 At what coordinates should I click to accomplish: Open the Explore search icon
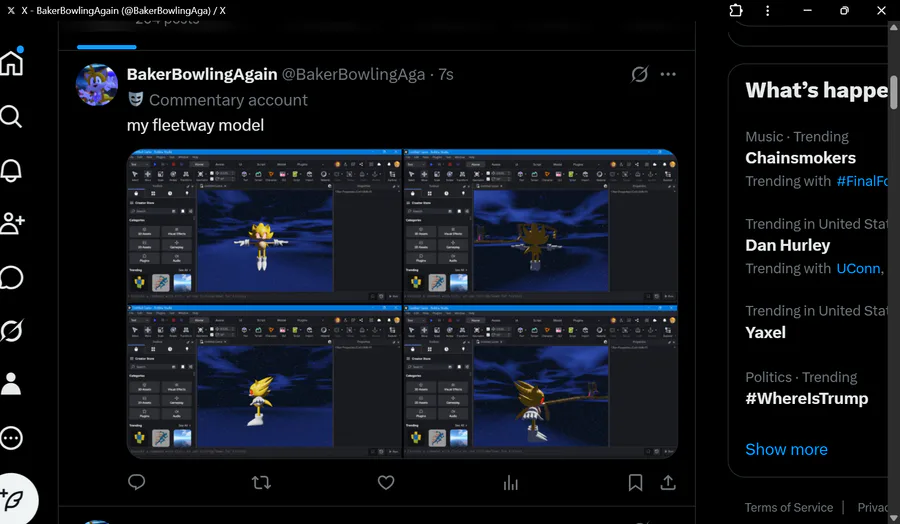(11, 117)
